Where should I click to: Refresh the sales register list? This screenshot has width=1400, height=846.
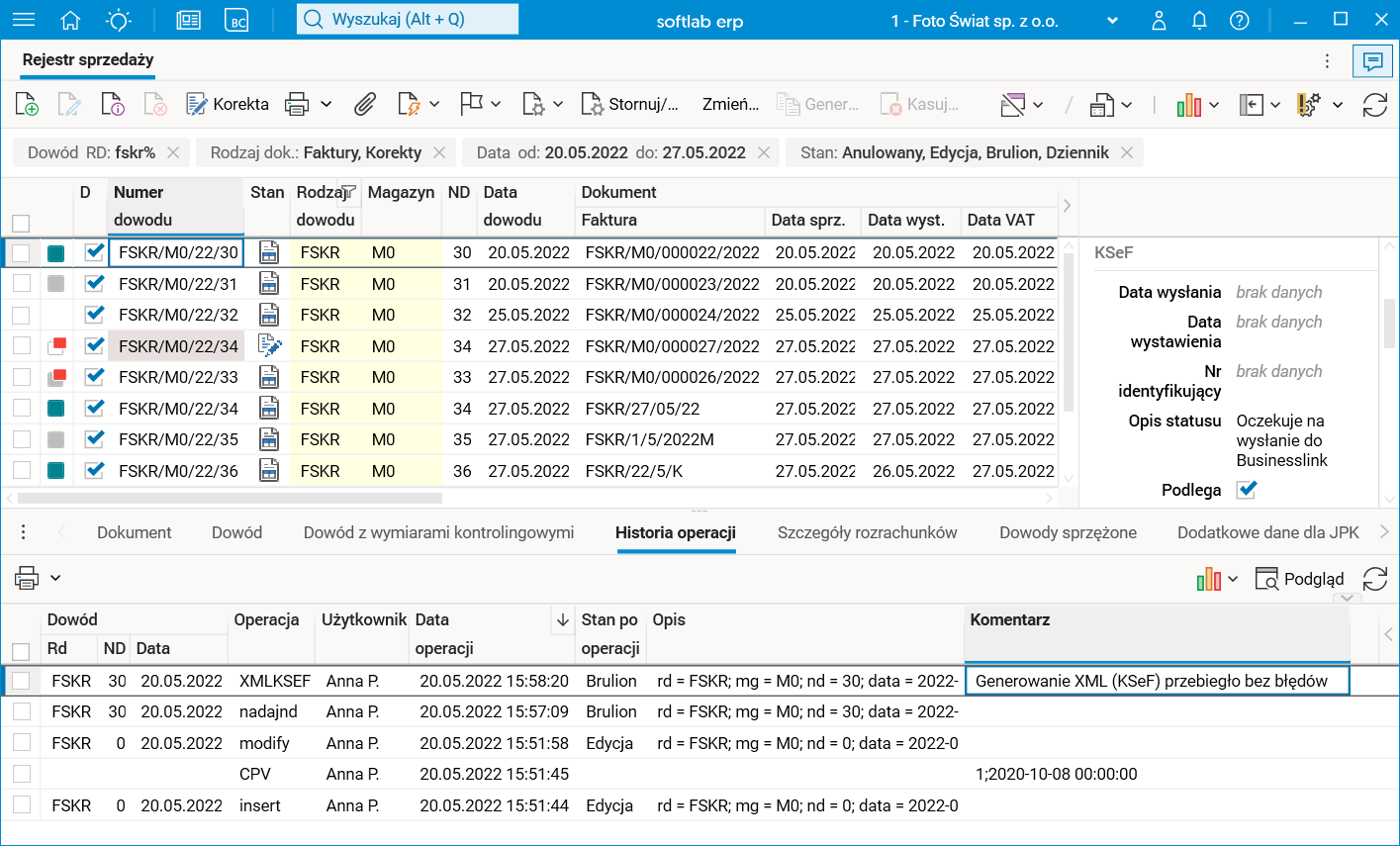(1374, 104)
